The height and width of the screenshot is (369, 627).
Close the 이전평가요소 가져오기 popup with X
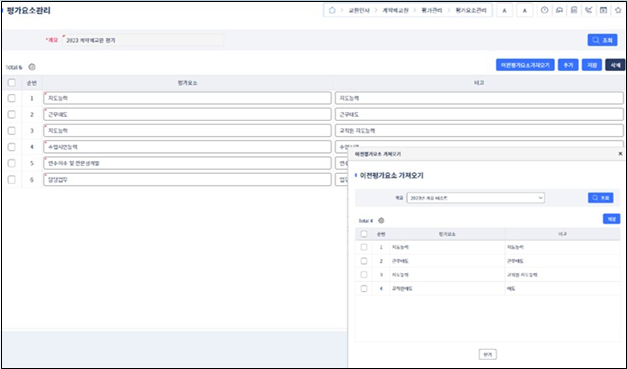click(620, 154)
